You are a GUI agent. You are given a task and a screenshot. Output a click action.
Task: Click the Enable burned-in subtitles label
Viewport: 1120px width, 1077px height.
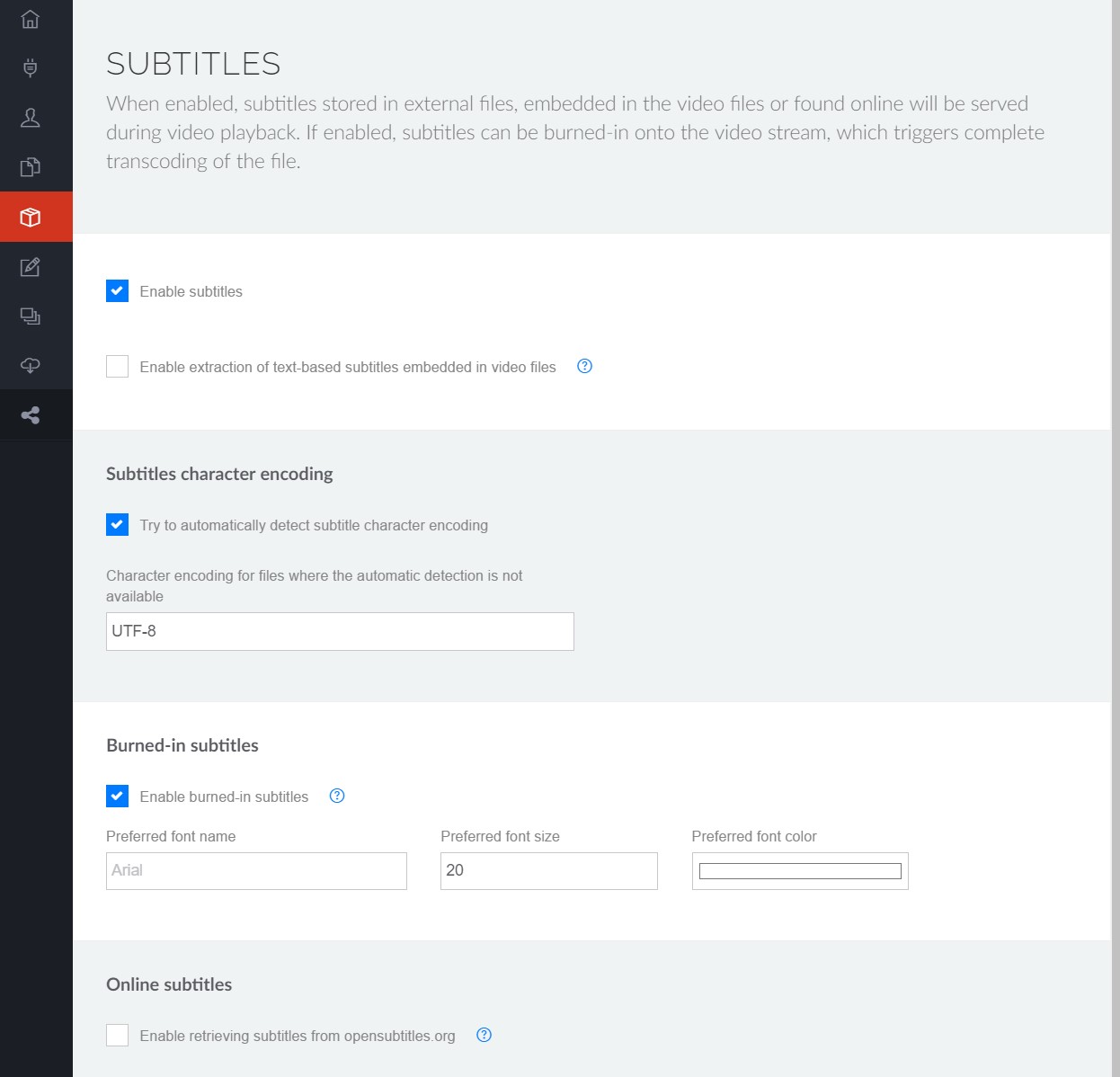(x=224, y=797)
